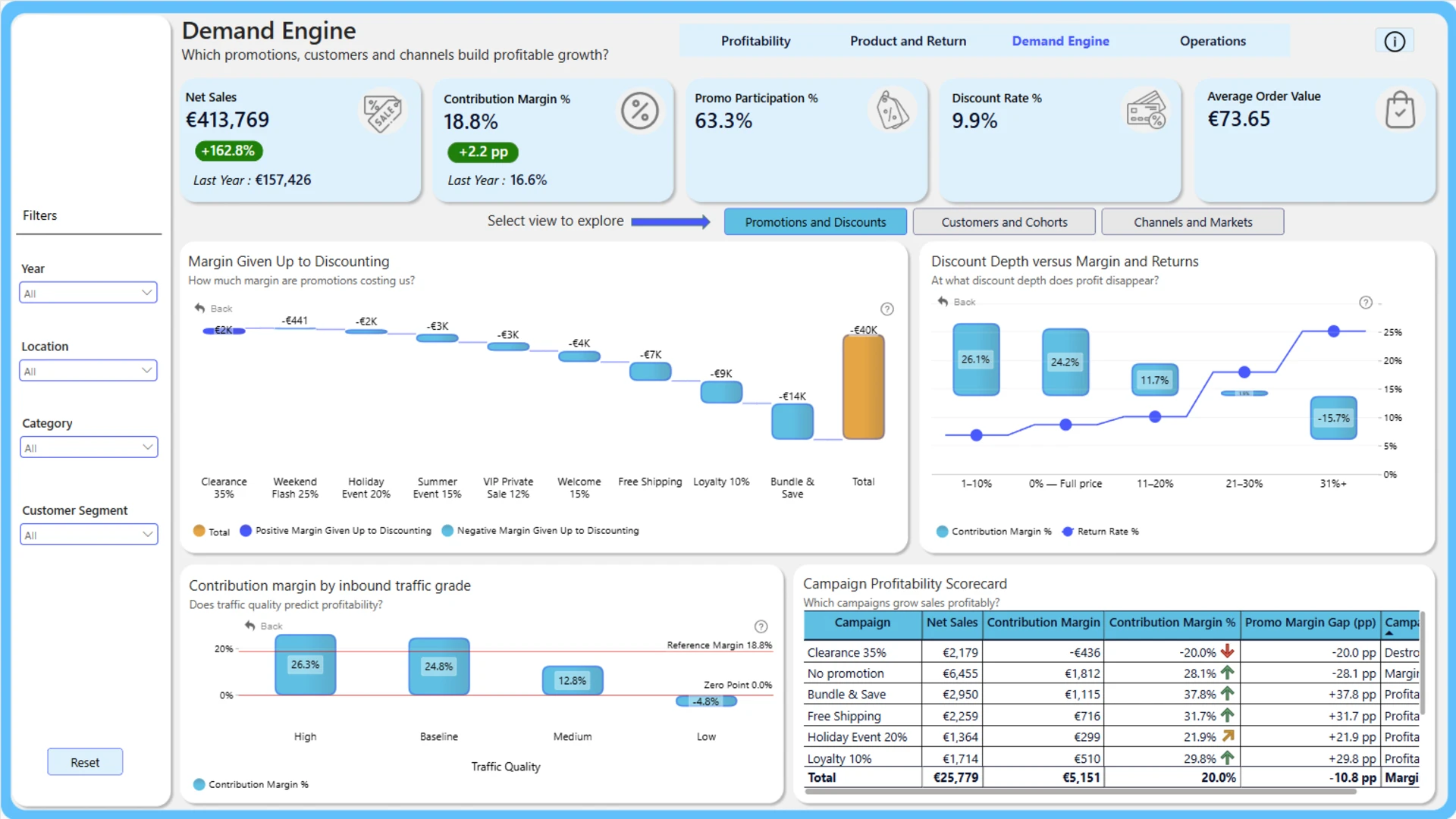This screenshot has width=1456, height=819.
Task: Click the percent circle icon in Contribution Margin card
Action: (x=640, y=111)
